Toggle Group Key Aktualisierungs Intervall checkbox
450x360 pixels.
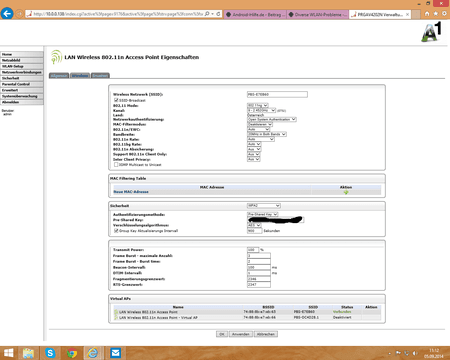(x=116, y=231)
